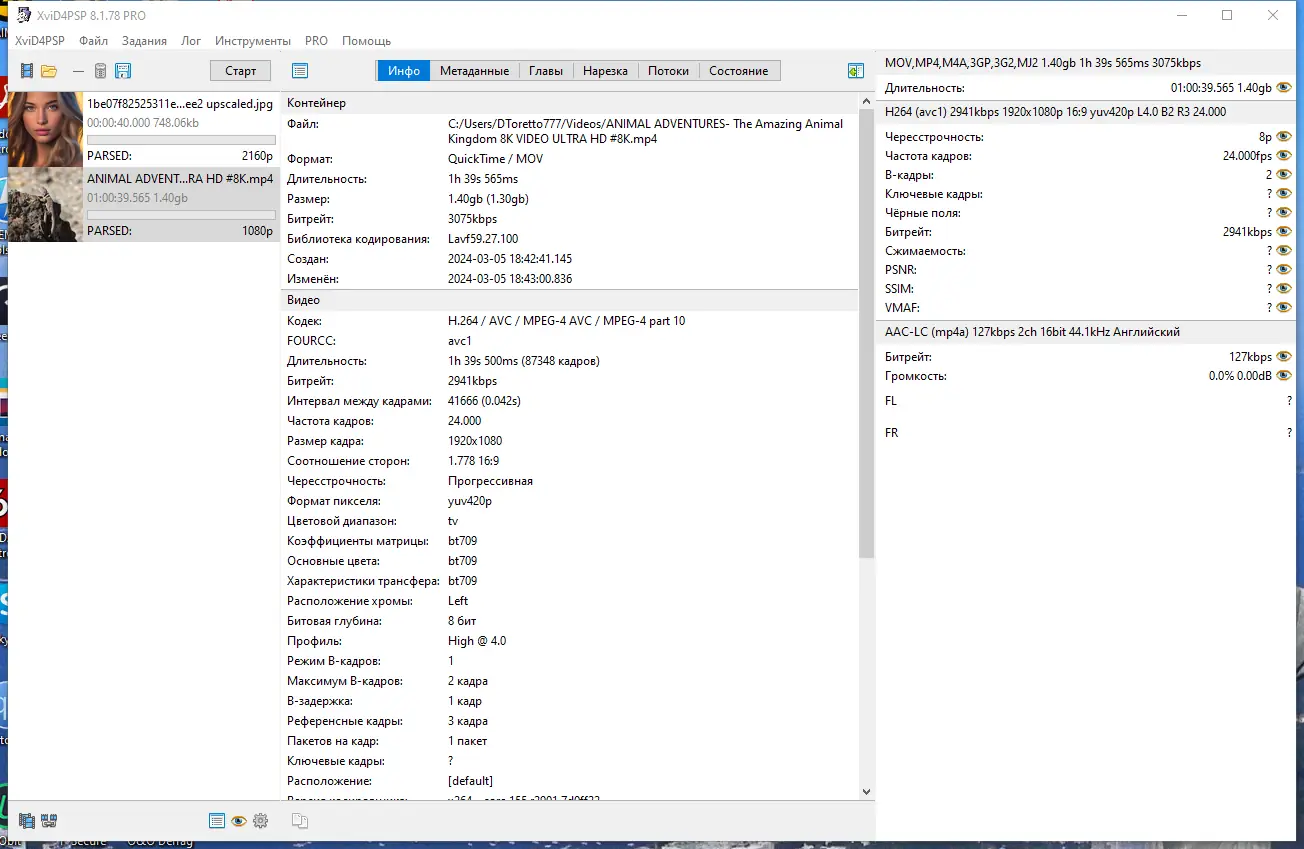Click the 1920x1080 frame size value
Screen dimensions: 1304x849
pos(475,441)
